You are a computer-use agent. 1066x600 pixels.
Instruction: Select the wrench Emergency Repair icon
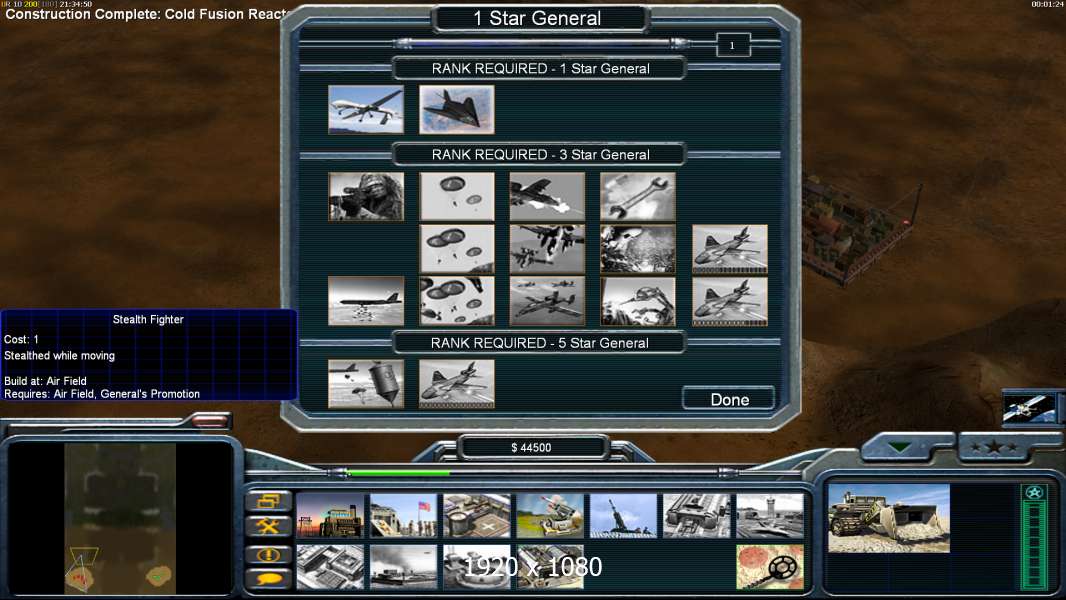[638, 196]
